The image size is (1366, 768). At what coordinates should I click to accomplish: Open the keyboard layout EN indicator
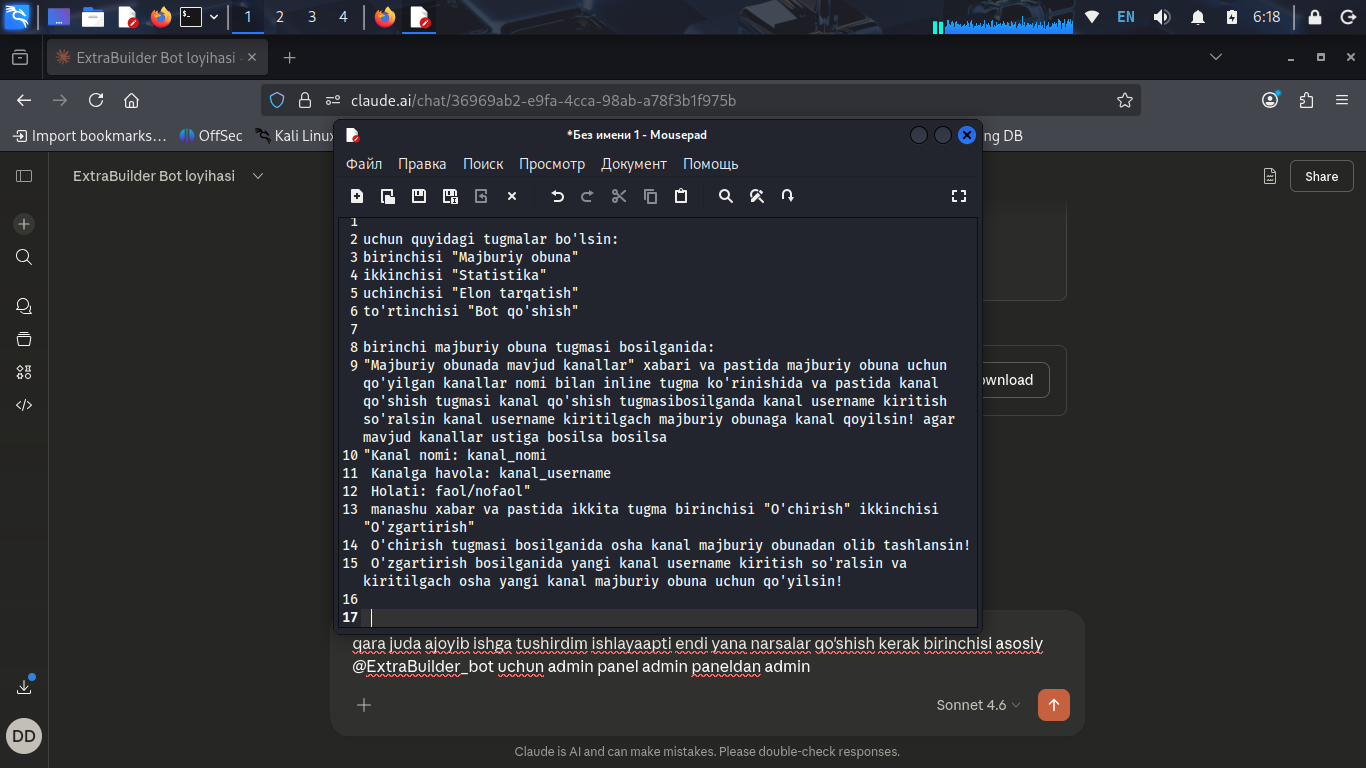[x=1126, y=17]
